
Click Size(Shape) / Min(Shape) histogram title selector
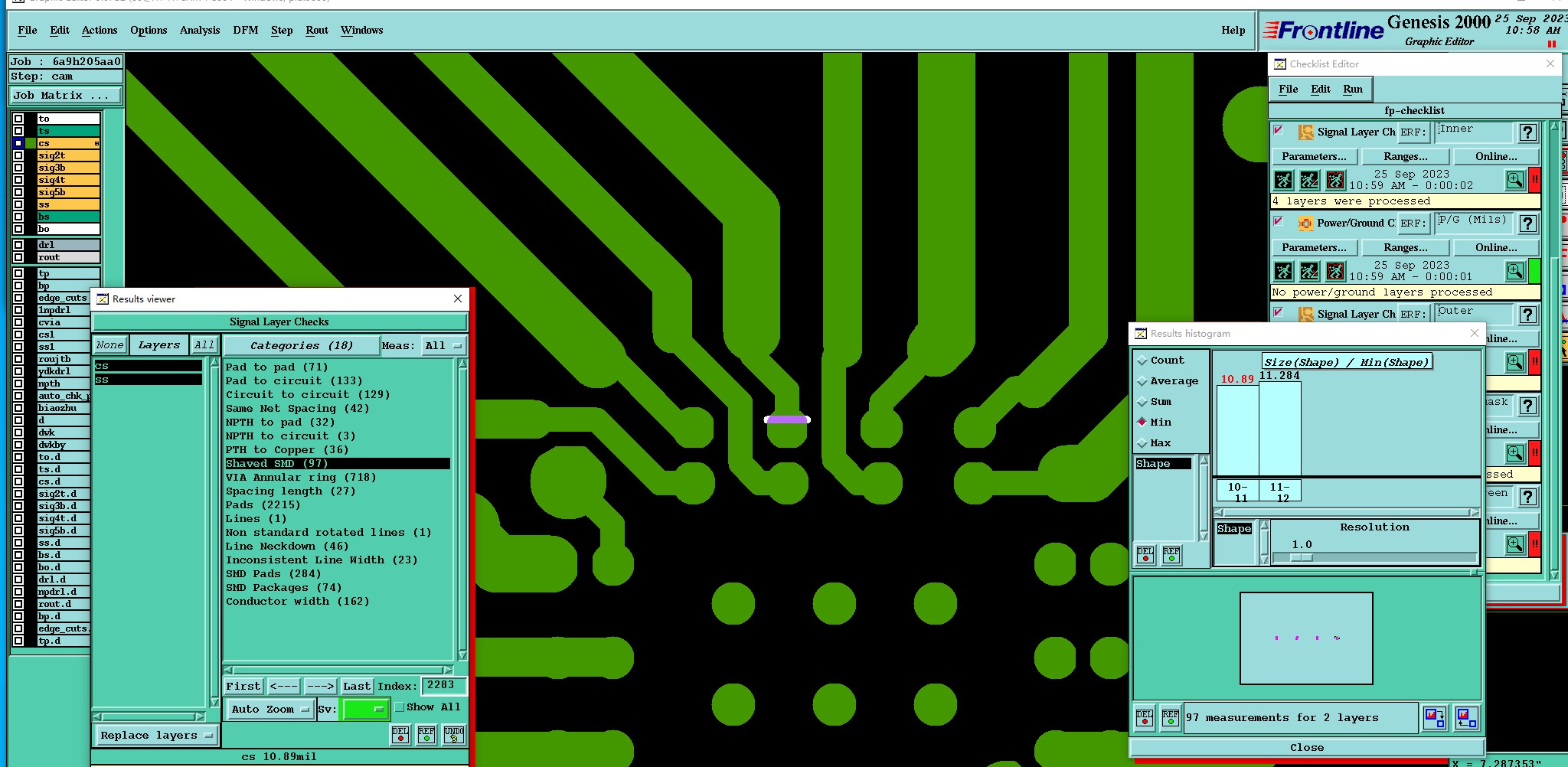click(1347, 362)
